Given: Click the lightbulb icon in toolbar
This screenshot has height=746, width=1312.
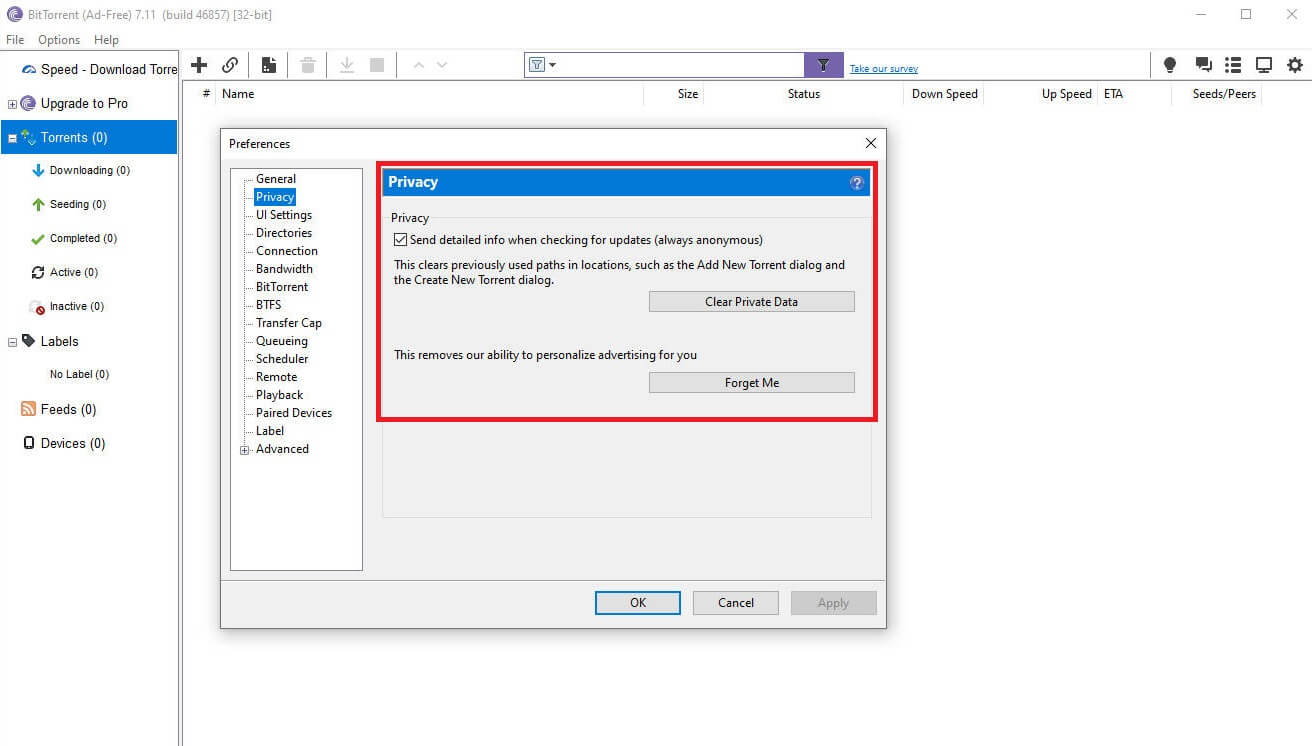Looking at the screenshot, I should pos(1170,65).
